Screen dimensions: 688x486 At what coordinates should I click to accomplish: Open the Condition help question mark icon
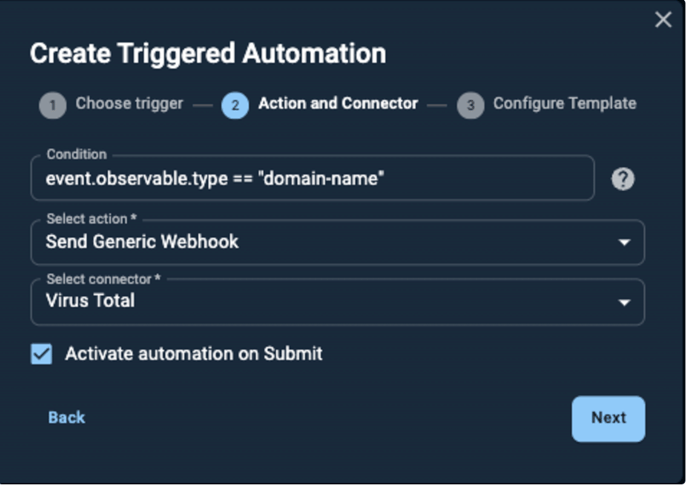623,179
